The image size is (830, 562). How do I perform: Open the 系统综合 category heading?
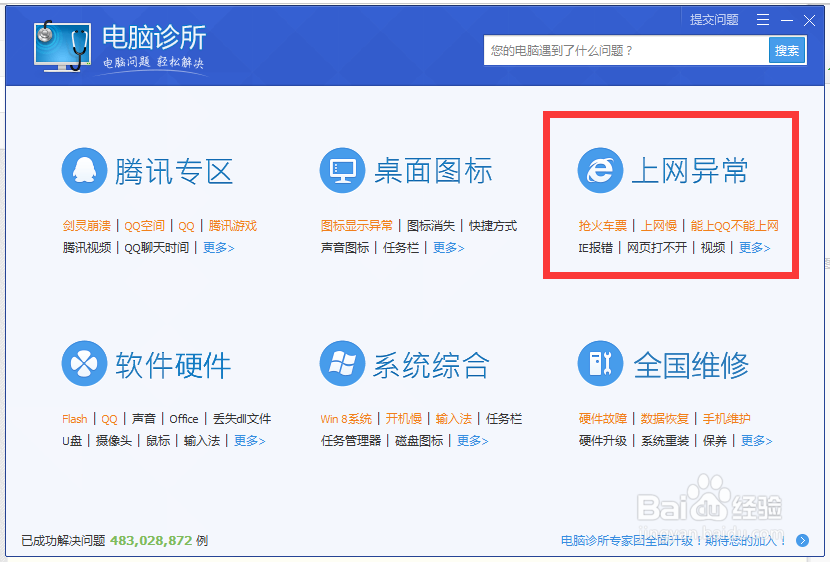(x=431, y=365)
